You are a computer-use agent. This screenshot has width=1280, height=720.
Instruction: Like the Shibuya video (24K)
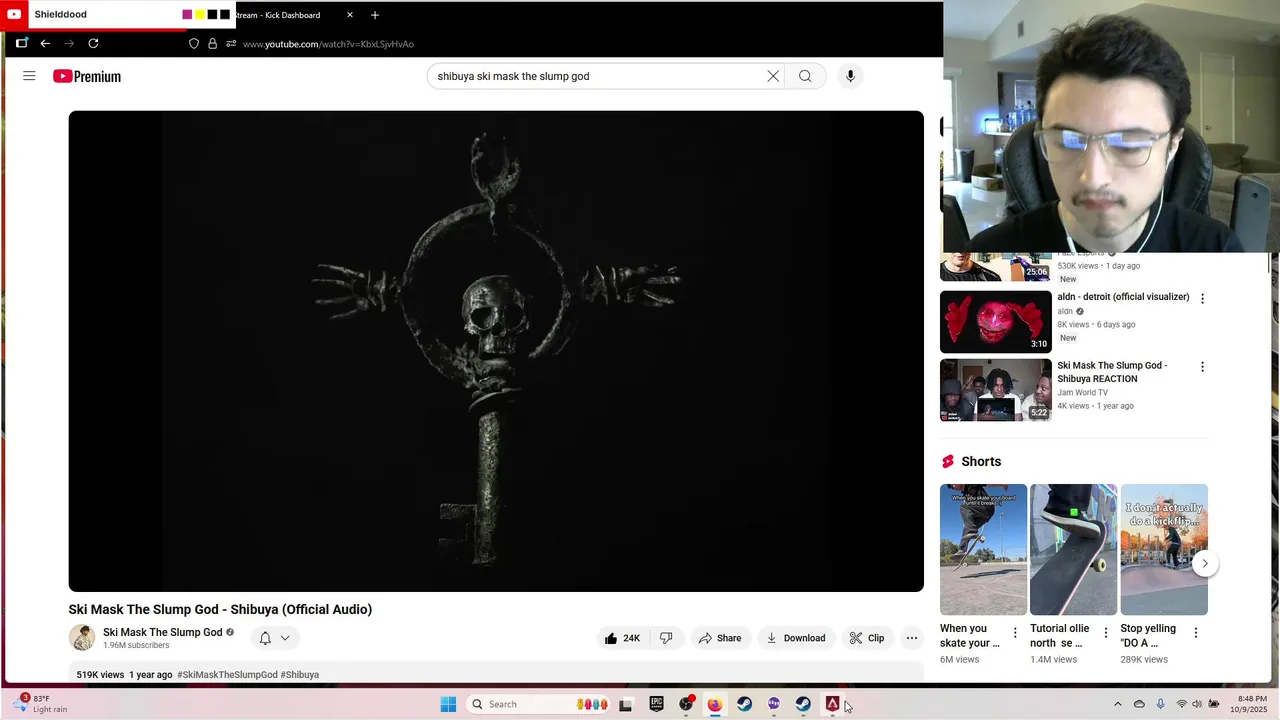coord(622,638)
